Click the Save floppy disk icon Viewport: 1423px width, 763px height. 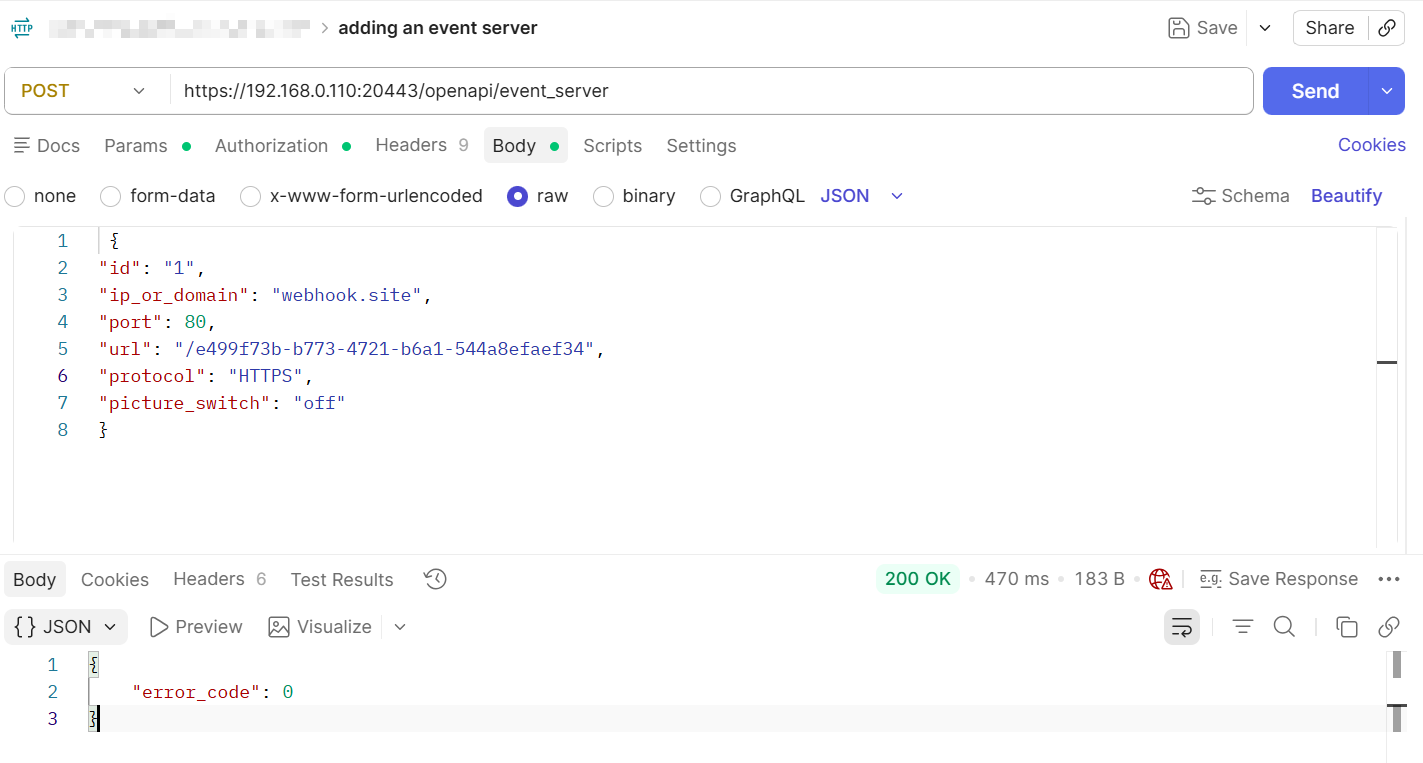[1179, 28]
